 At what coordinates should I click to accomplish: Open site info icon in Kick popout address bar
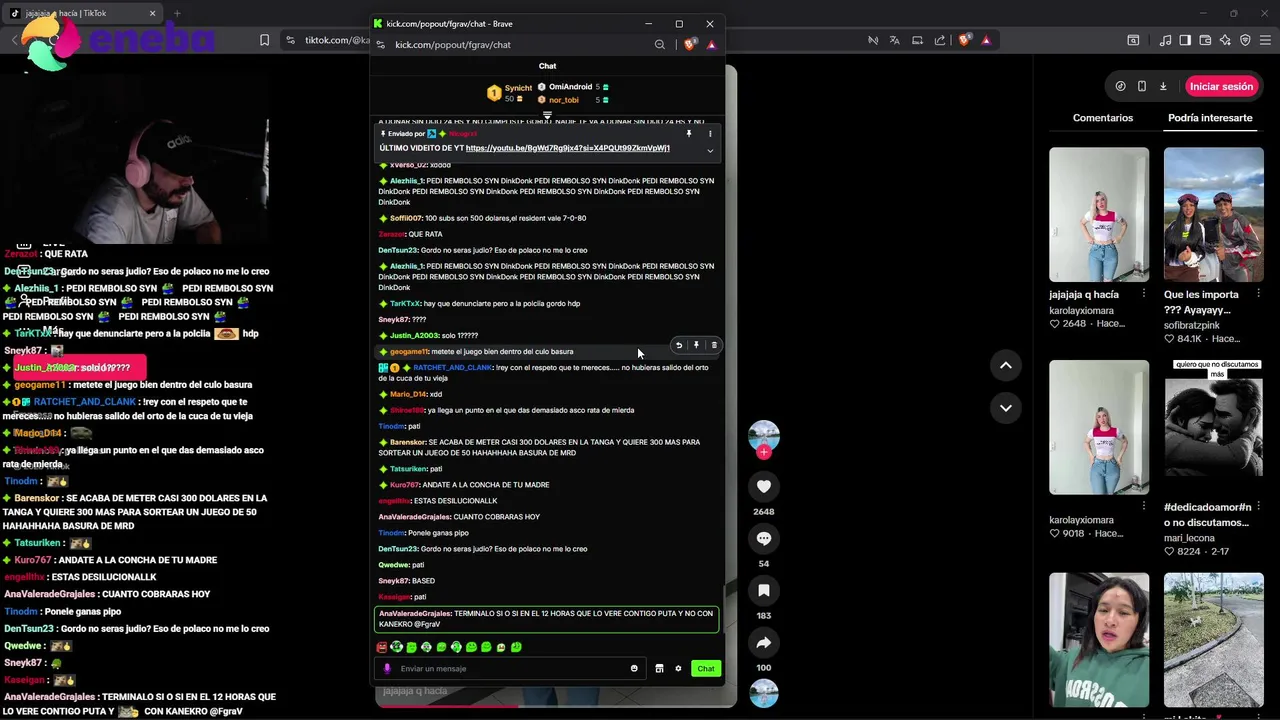[x=381, y=45]
